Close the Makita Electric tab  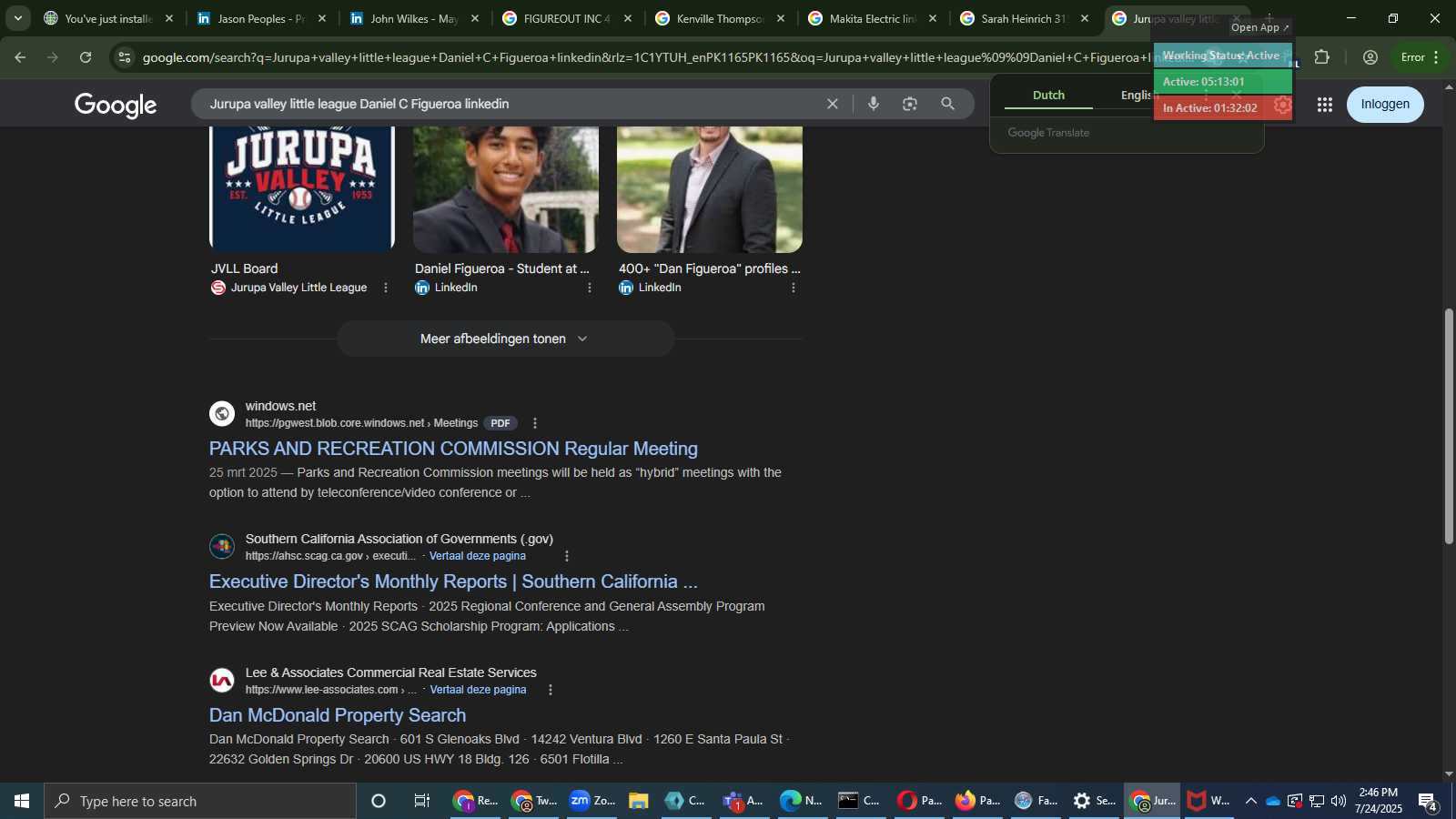point(932,18)
